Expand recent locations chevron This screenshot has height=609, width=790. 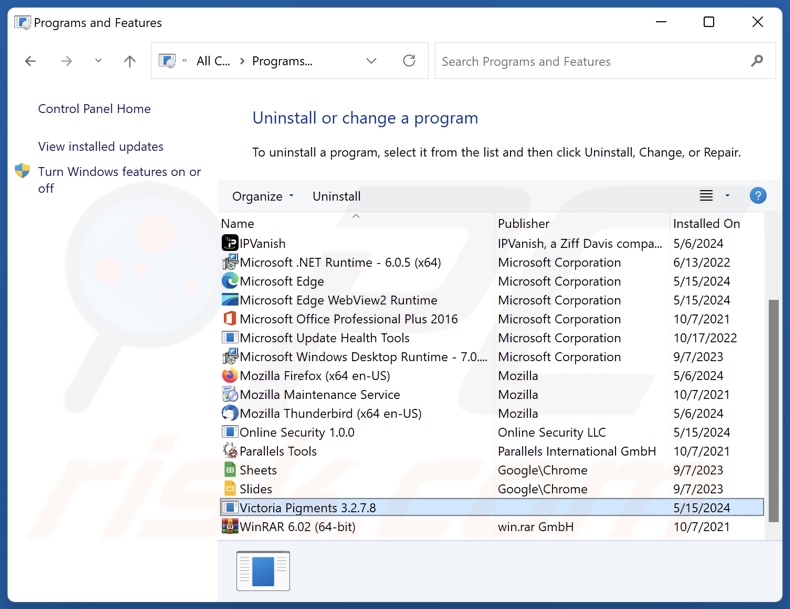tap(98, 61)
